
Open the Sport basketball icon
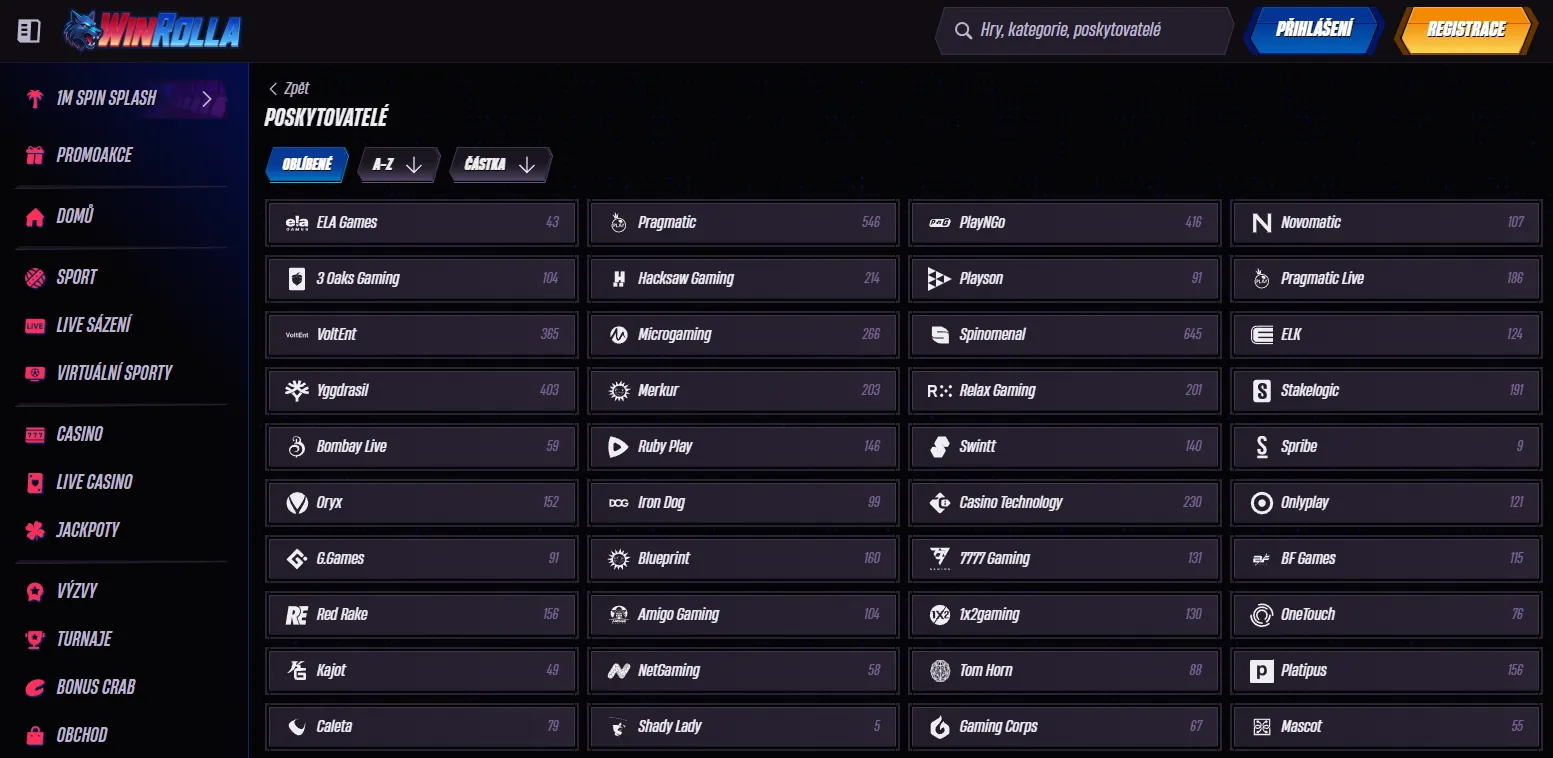click(35, 278)
